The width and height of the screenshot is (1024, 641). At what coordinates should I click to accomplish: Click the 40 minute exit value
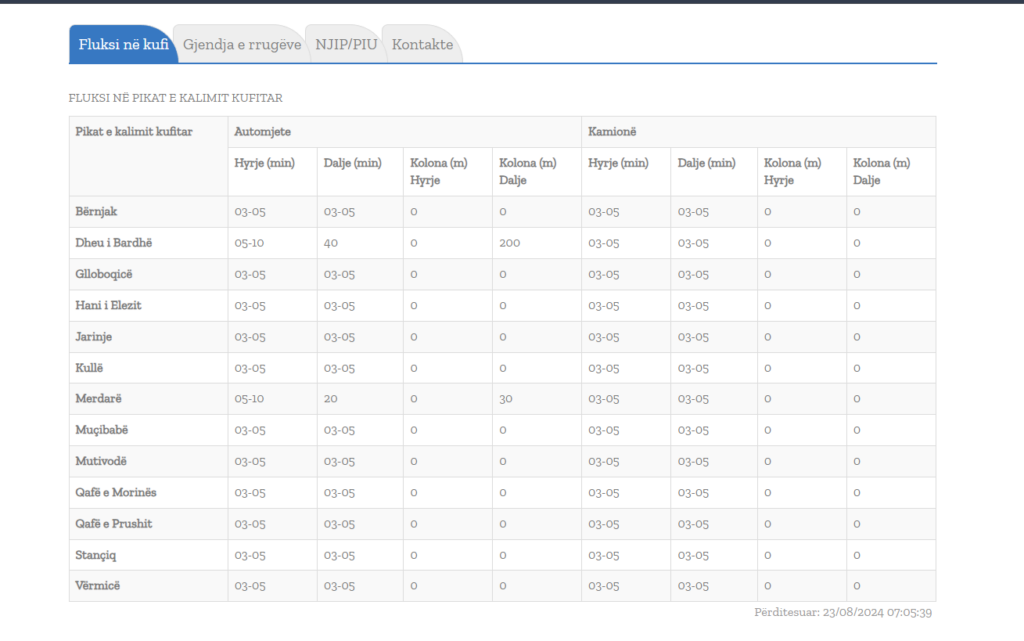click(x=331, y=243)
